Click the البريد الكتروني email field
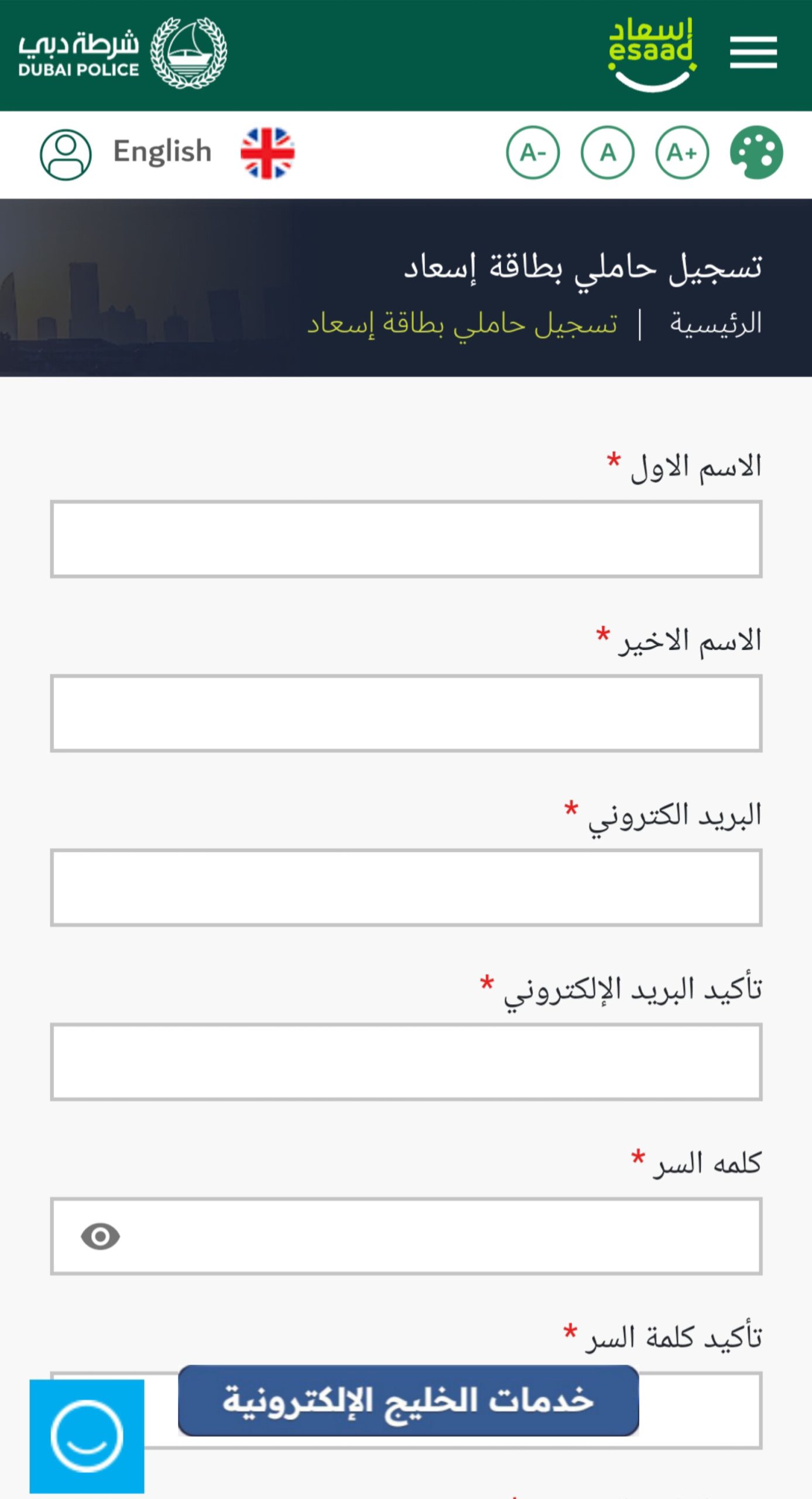Screen dimensions: 812x1499 click(406, 888)
